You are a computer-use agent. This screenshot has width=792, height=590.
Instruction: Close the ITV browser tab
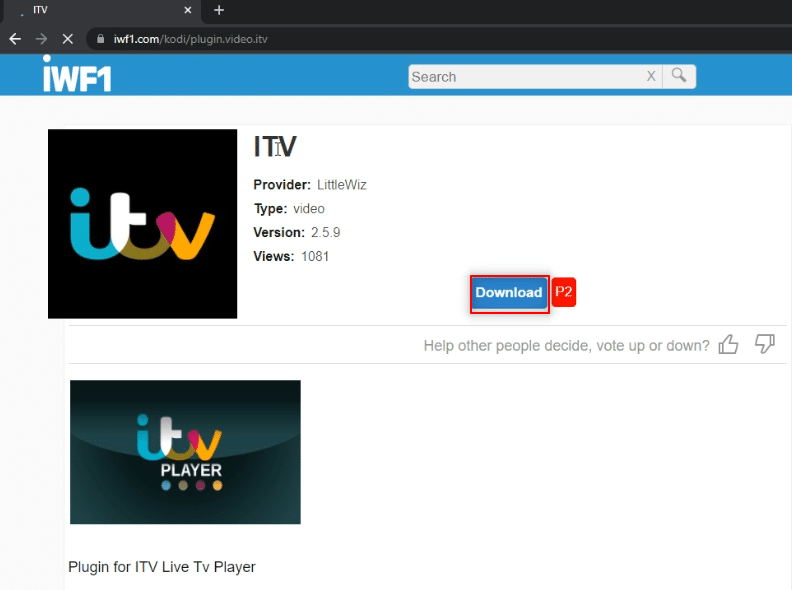pyautogui.click(x=188, y=10)
